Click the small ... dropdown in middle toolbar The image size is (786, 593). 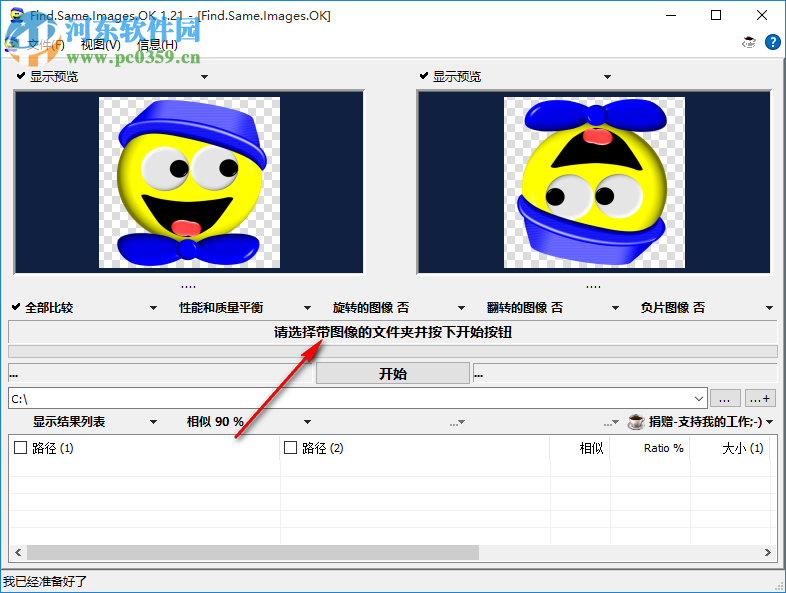tap(457, 423)
